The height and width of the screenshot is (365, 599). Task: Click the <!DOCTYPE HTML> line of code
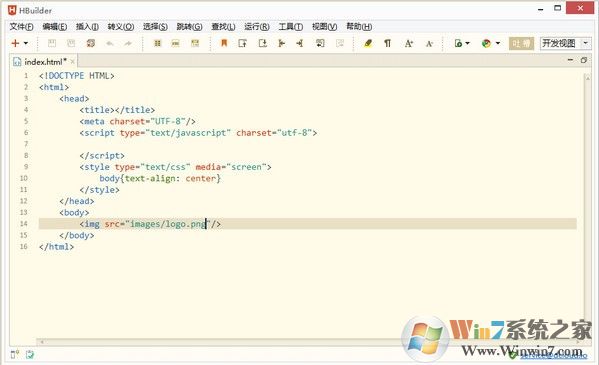pos(76,76)
